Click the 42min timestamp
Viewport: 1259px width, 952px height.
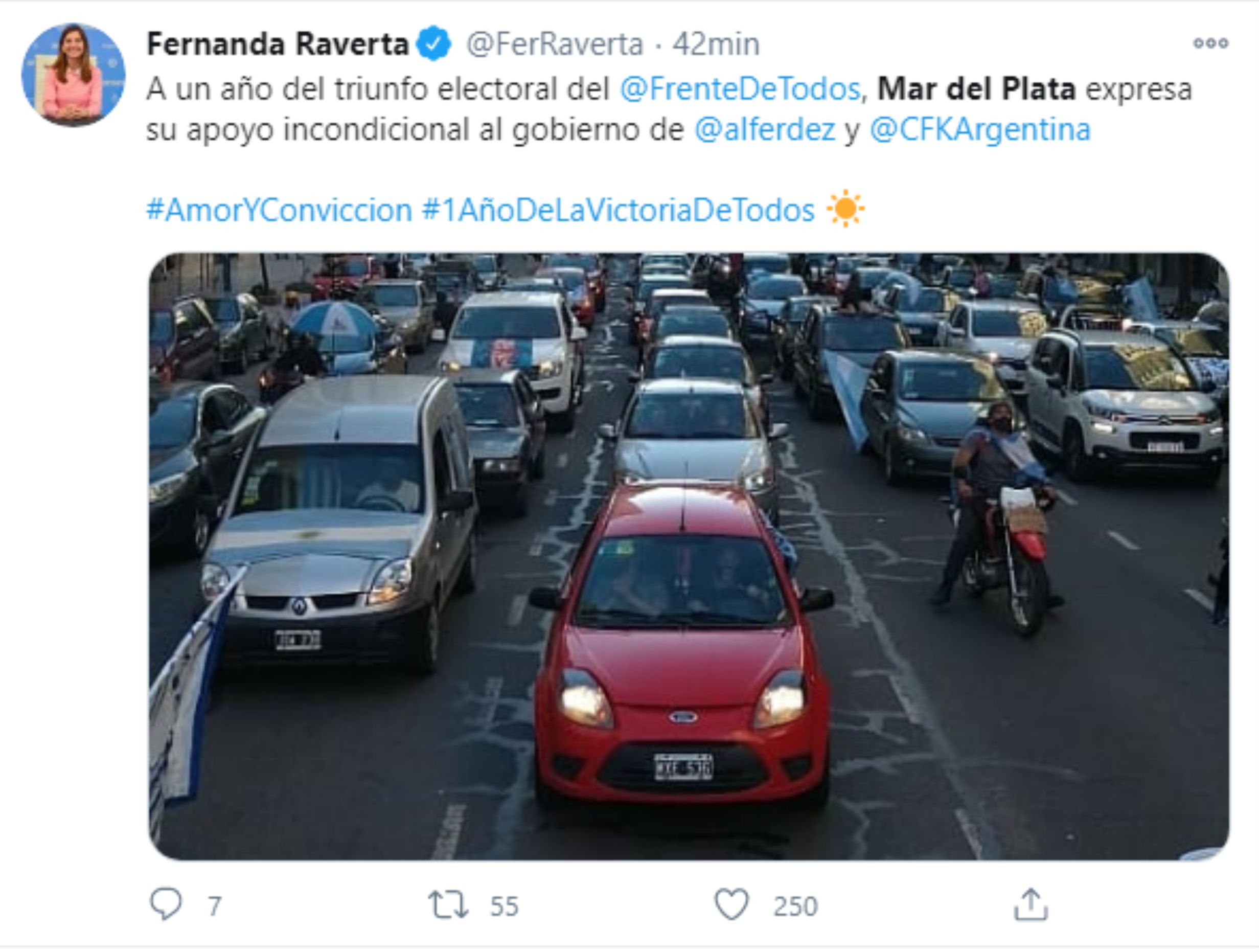click(x=716, y=44)
